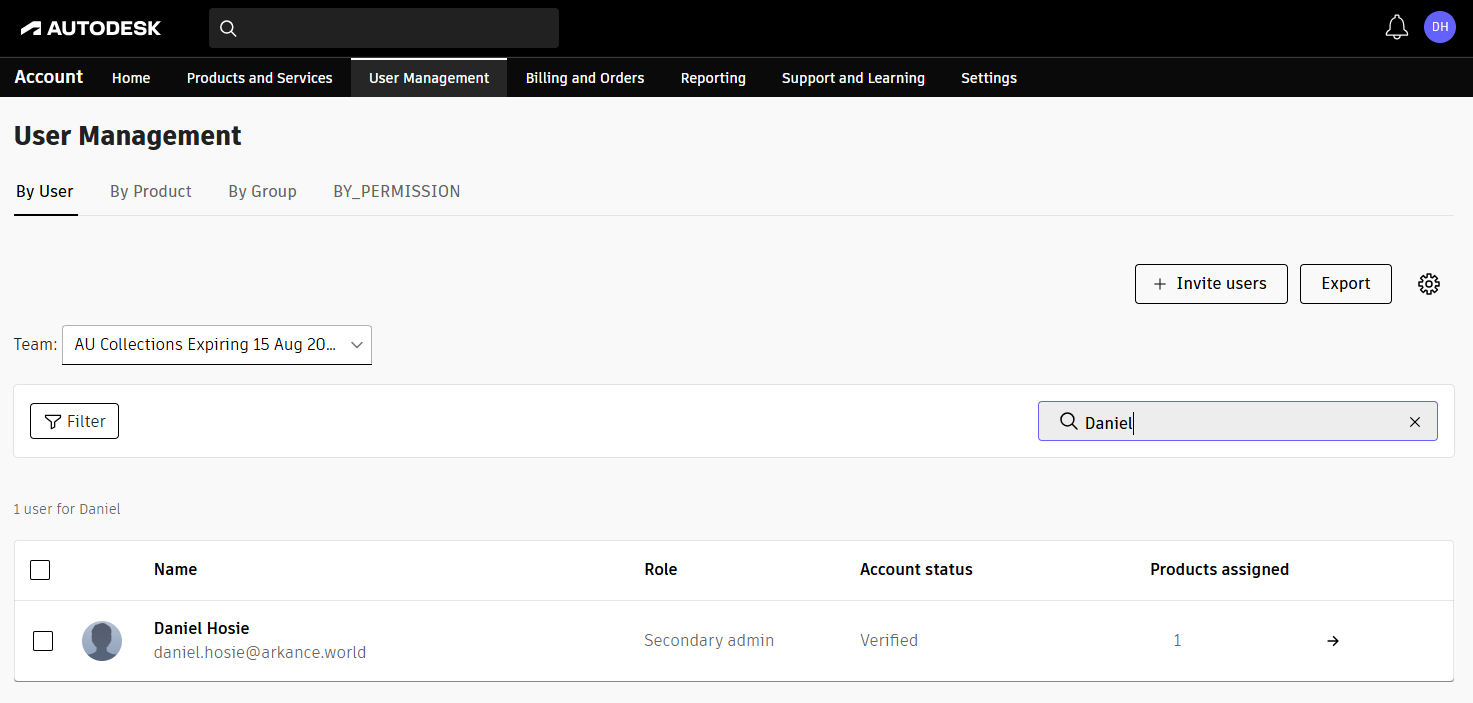Open the notifications bell
The height and width of the screenshot is (703, 1473).
tap(1396, 28)
